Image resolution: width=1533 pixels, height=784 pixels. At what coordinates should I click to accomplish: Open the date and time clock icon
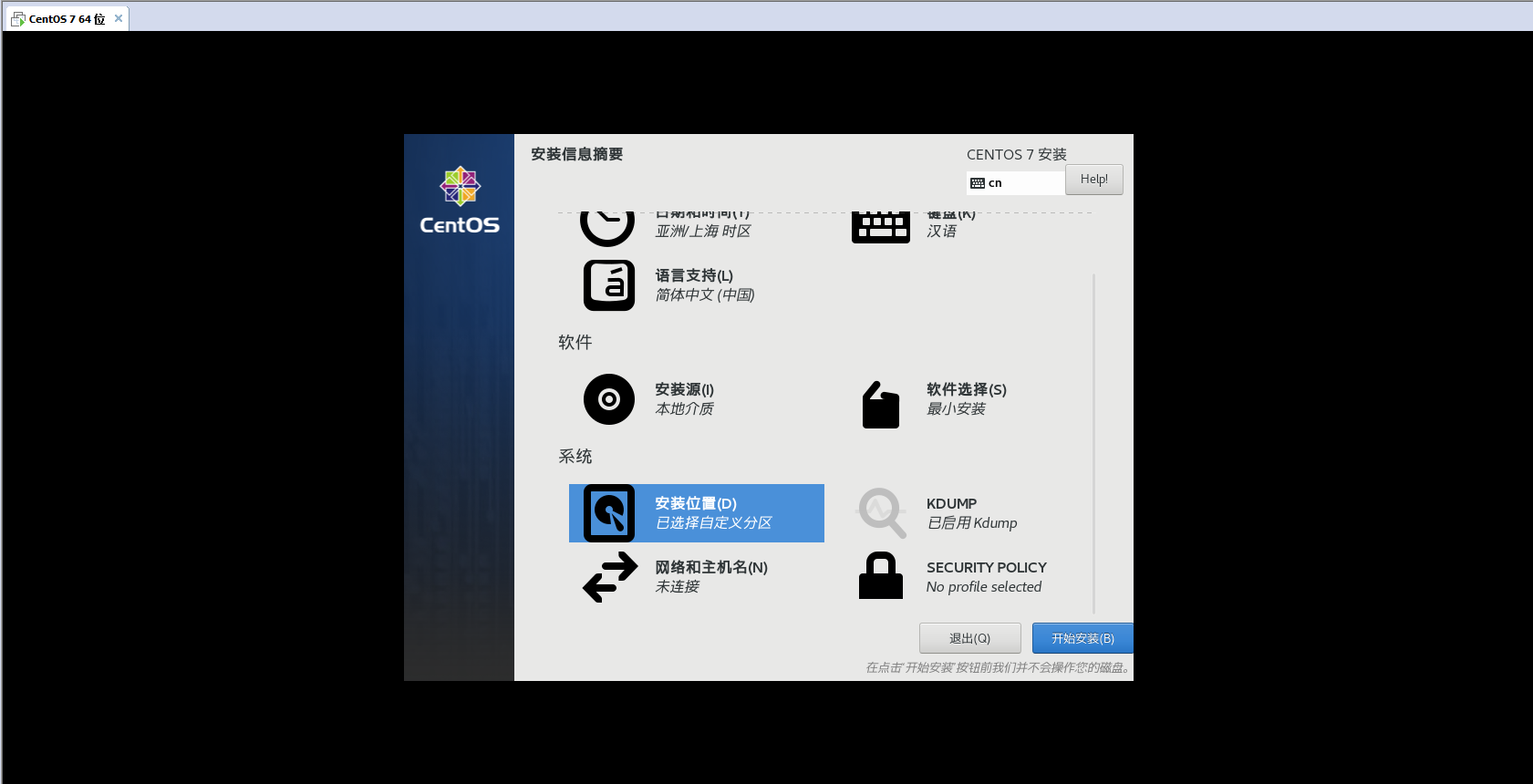[x=607, y=229]
